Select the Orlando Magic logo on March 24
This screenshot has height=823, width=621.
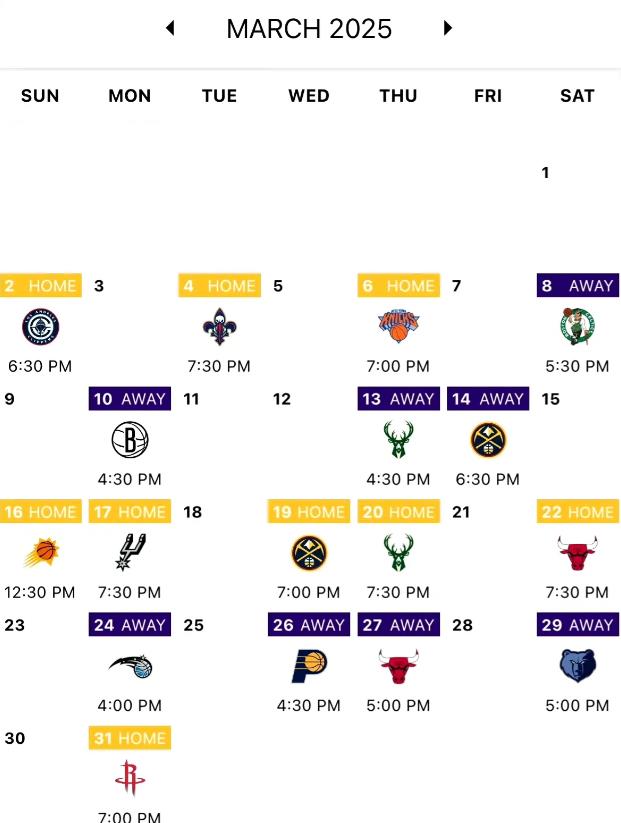point(131,666)
